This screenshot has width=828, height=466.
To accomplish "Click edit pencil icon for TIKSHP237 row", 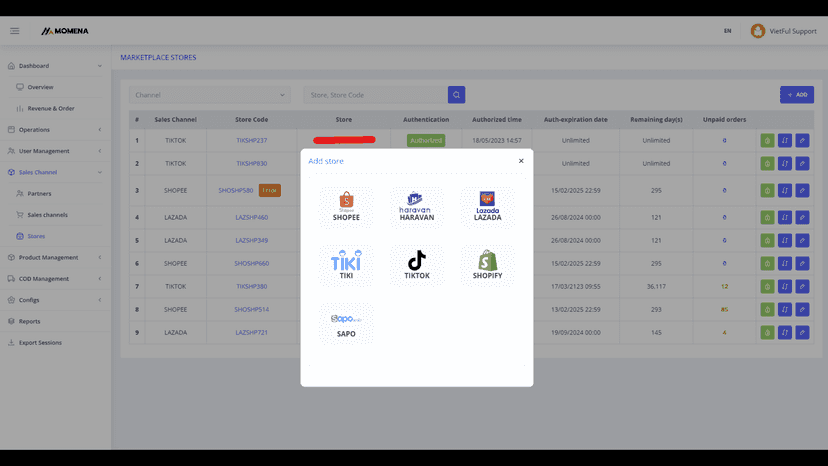I will [802, 141].
